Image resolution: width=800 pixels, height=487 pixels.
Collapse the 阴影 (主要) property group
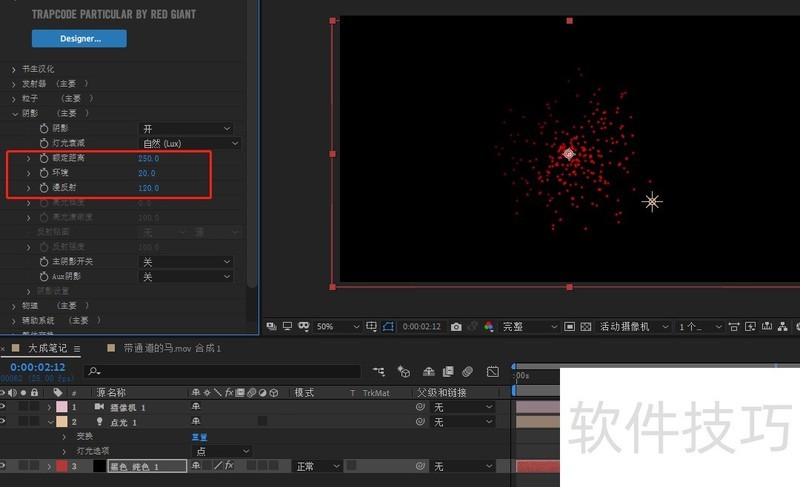(14, 114)
